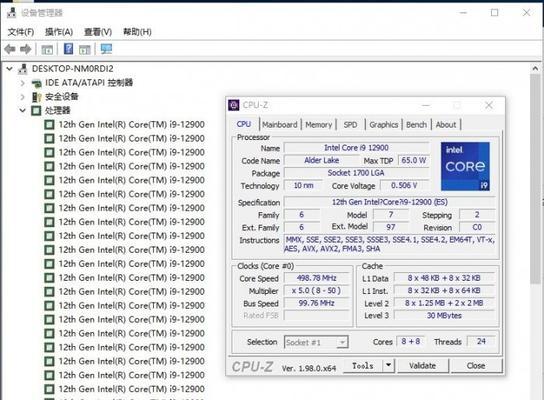544x400 pixels.
Task: Open the Socket #1 selection dropdown
Action: [x=342, y=342]
